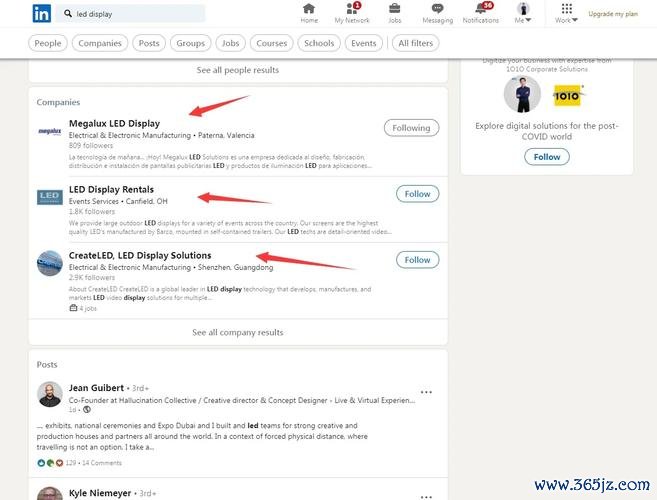Screen dimensions: 657x500
Task: Focus the 'led display' search field
Action: click(131, 13)
